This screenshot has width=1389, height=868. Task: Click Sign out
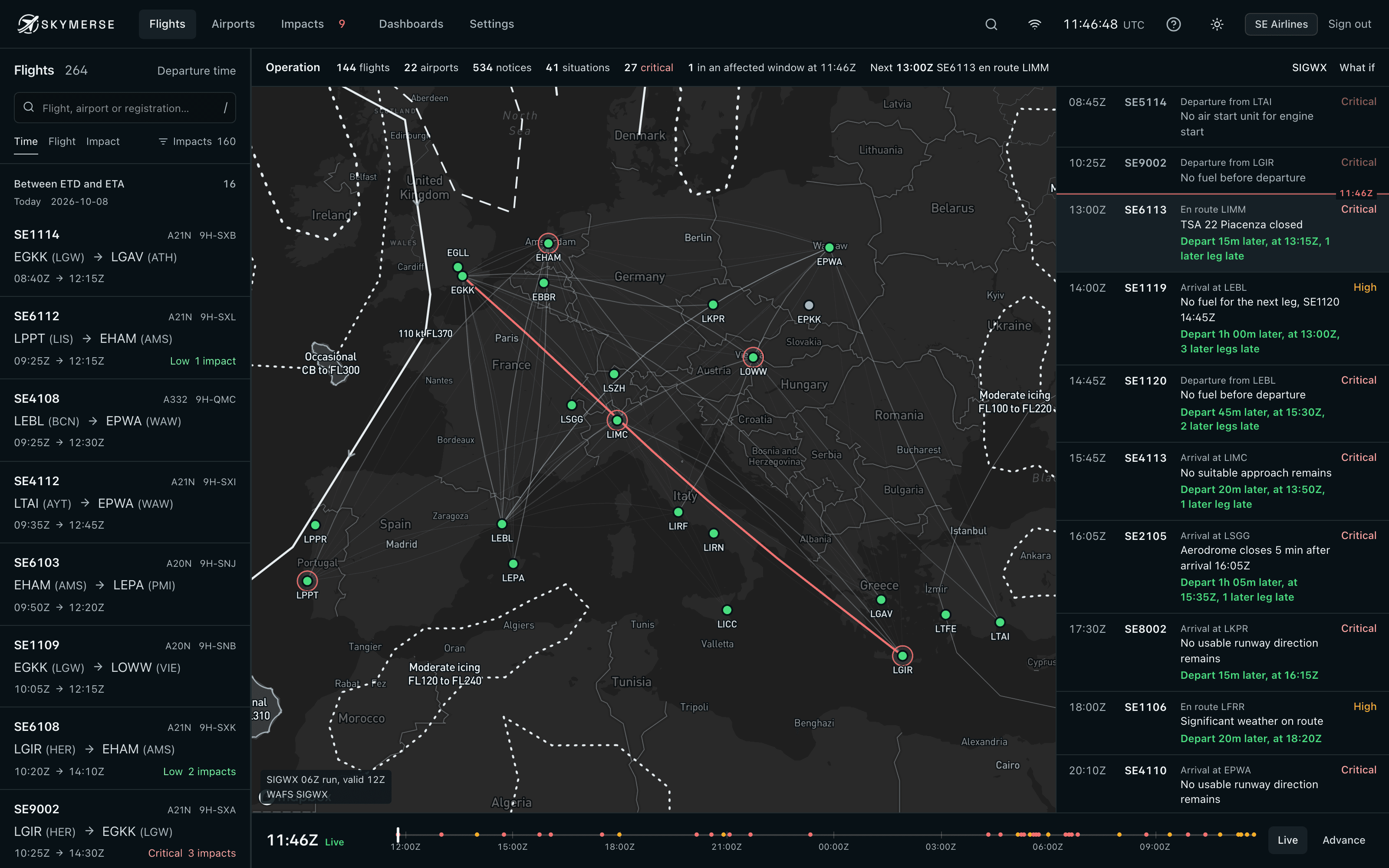(x=1350, y=24)
